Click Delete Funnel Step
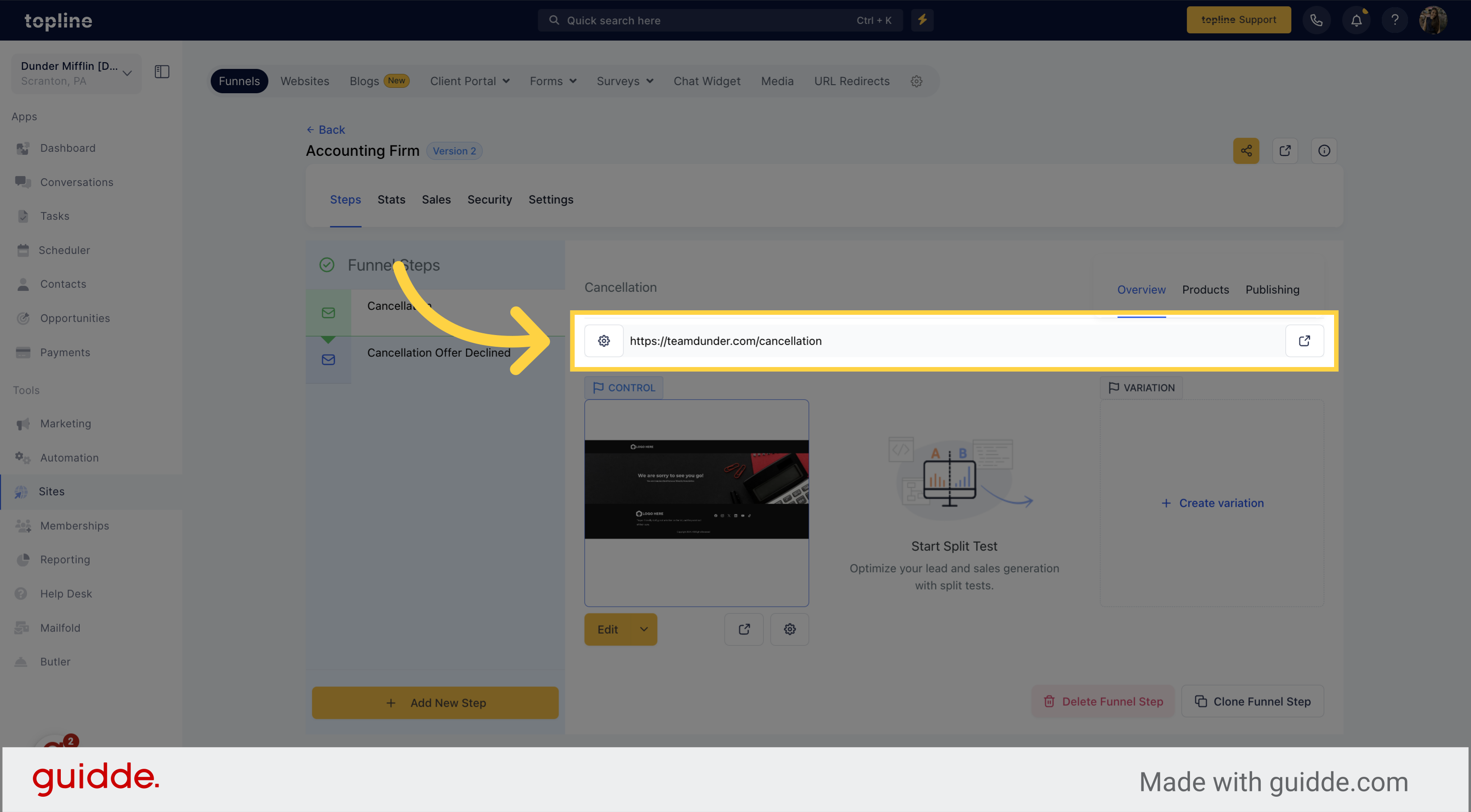Screen dimensions: 1471x812 pos(1103,701)
